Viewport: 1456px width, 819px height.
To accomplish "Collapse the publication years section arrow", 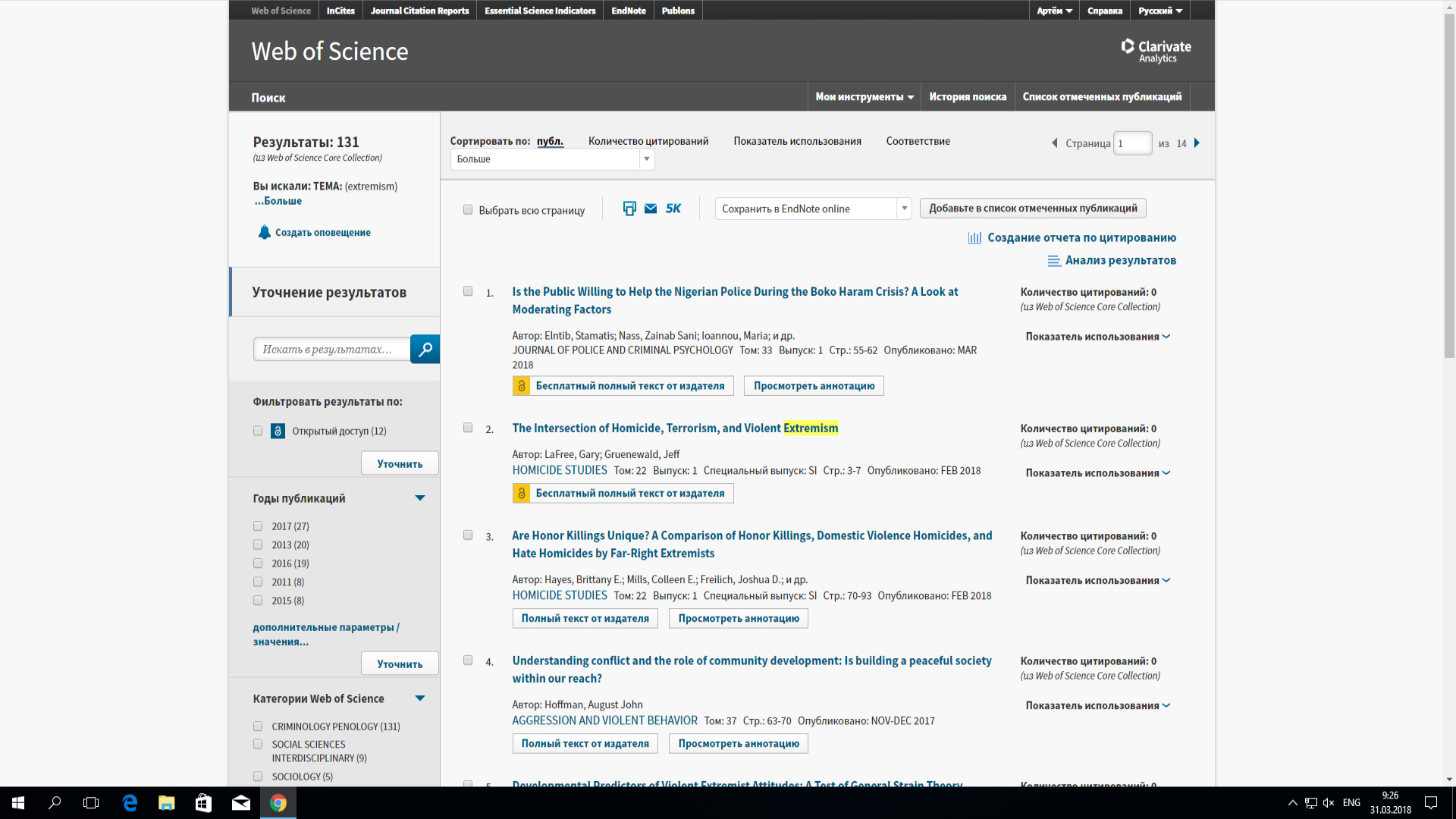I will click(x=420, y=498).
